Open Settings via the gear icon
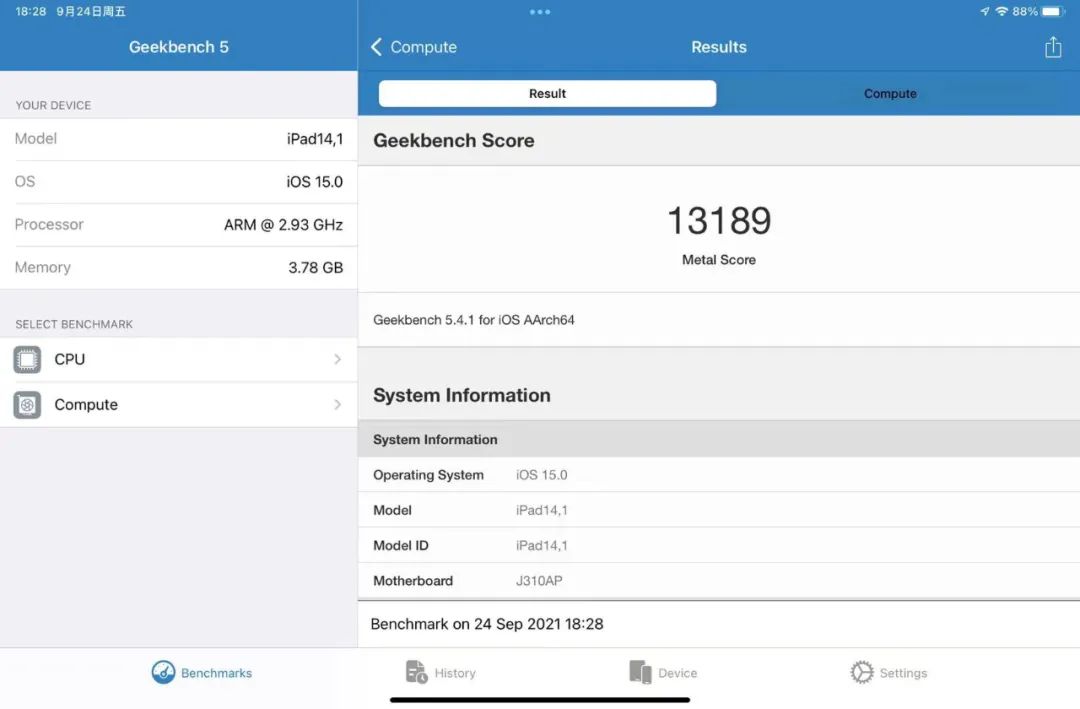 861,672
